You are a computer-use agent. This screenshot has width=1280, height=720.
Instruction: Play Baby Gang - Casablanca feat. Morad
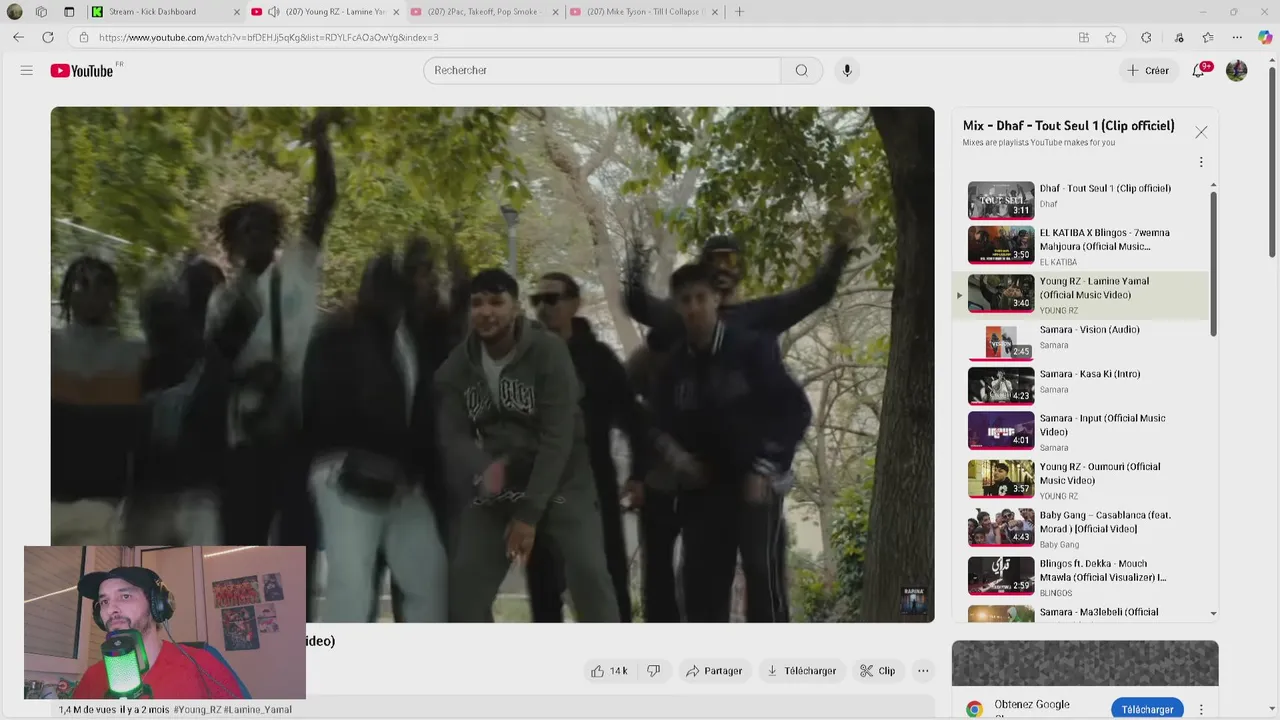tap(1083, 529)
